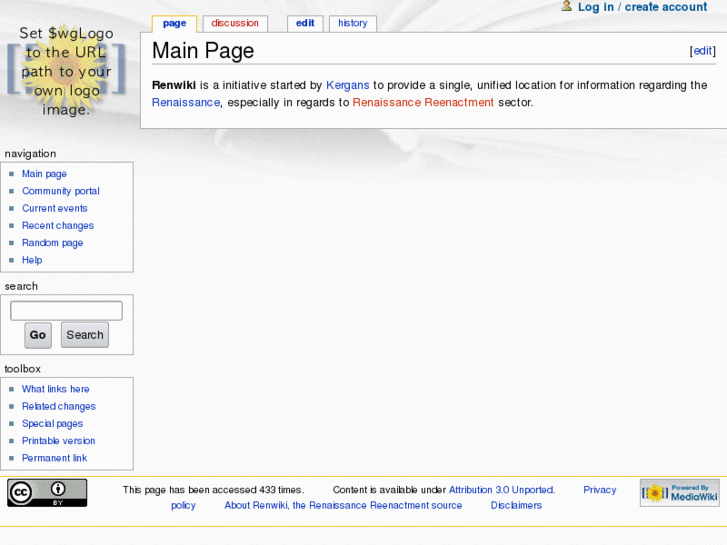Open Special pages
The height and width of the screenshot is (545, 727).
coord(52,423)
